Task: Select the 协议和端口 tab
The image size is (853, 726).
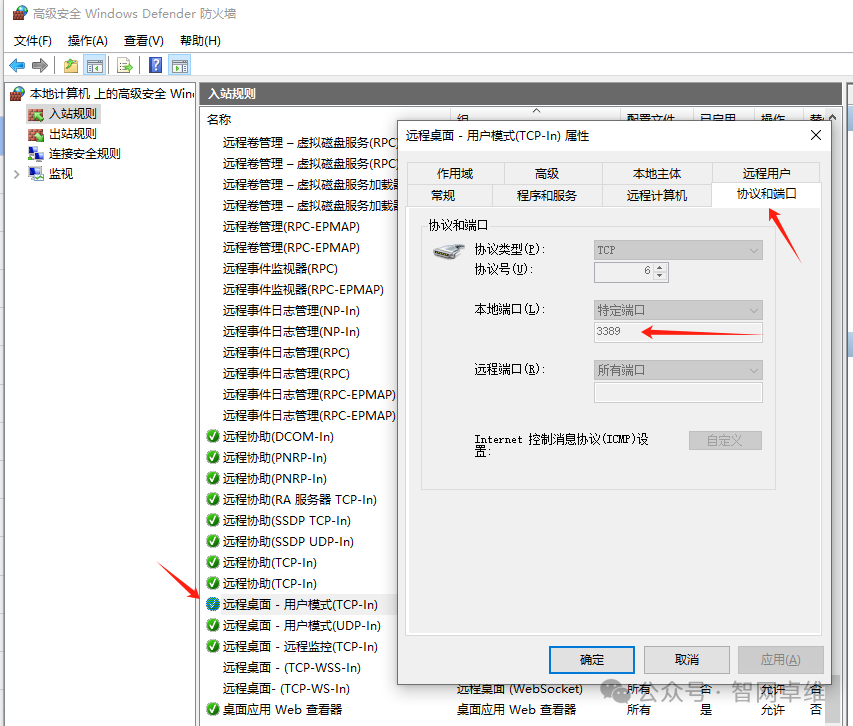Action: (766, 194)
